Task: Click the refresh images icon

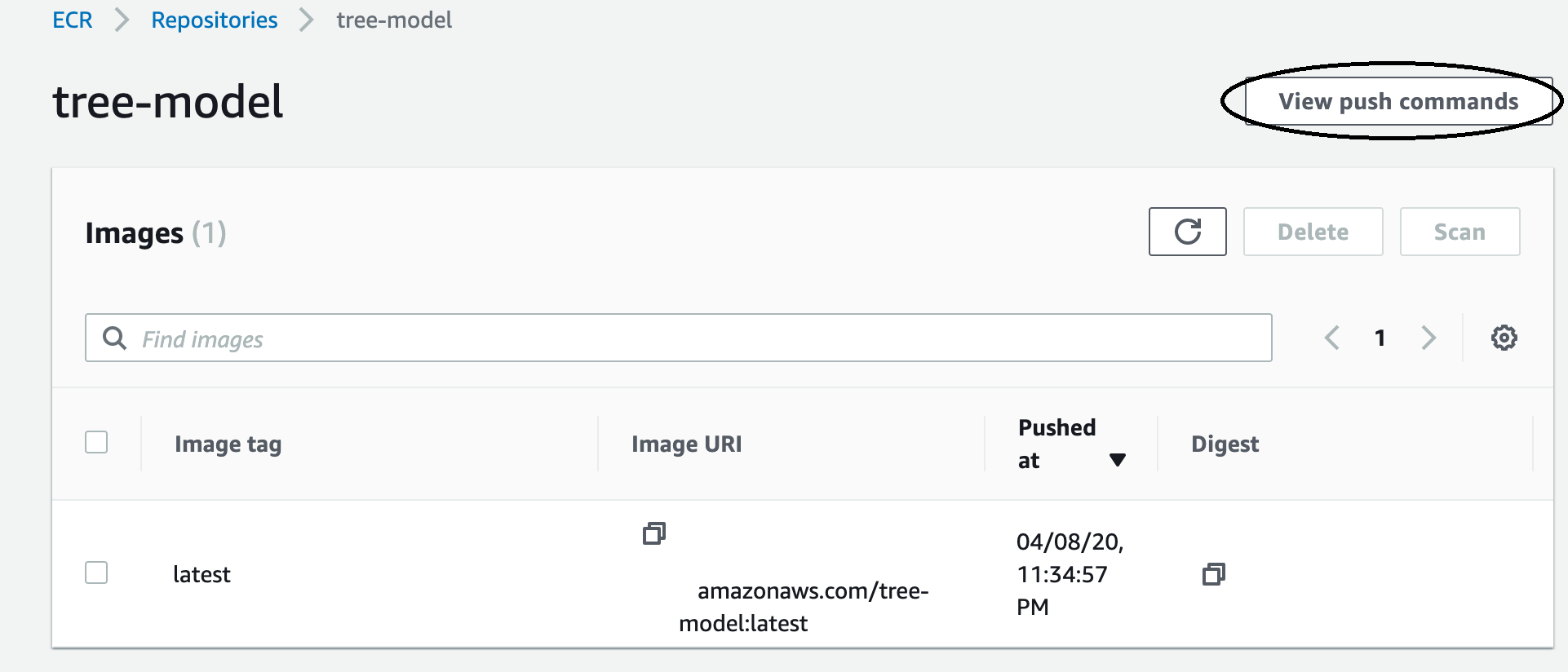Action: pos(1187,232)
